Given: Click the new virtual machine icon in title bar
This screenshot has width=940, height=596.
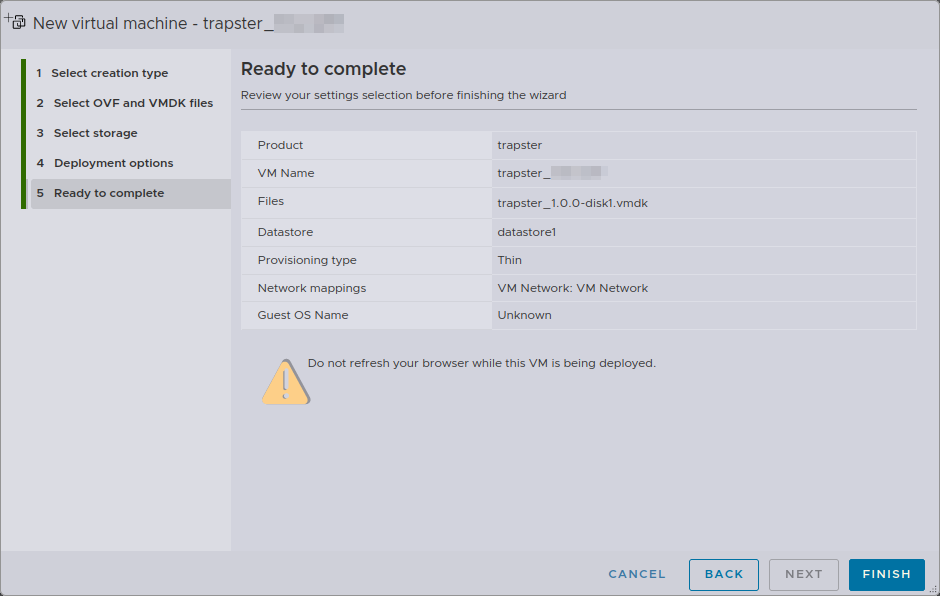Looking at the screenshot, I should point(15,21).
